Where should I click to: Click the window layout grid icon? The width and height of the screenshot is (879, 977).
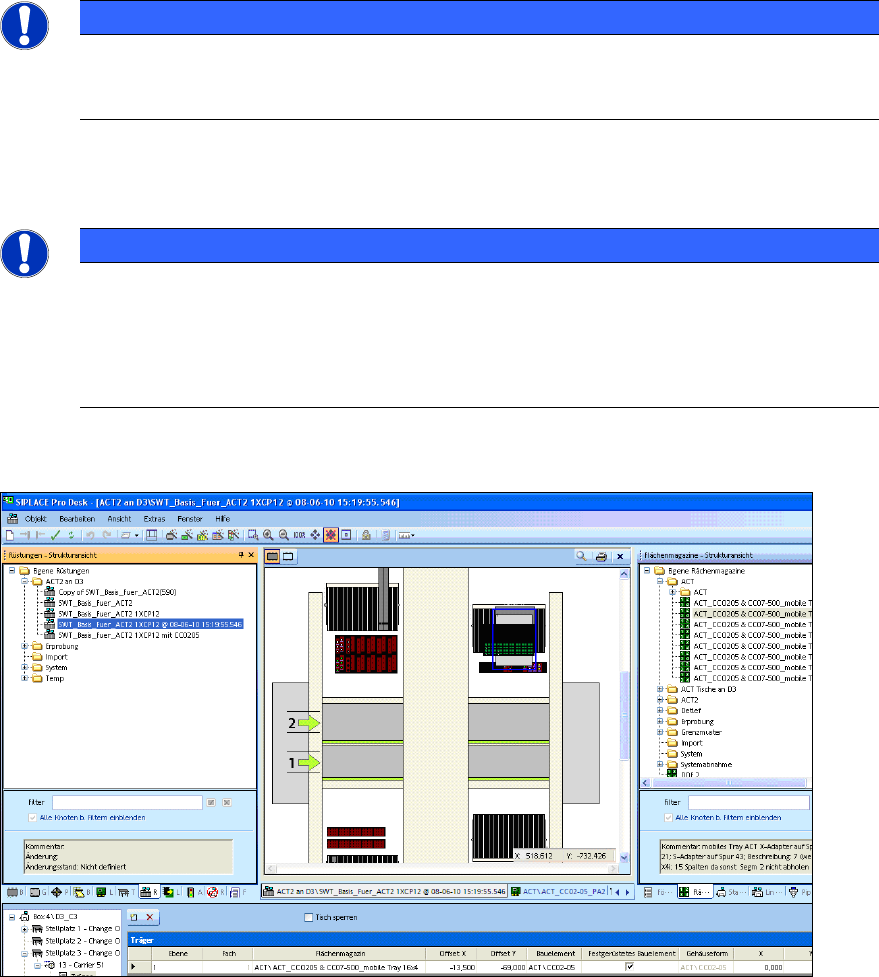point(151,535)
